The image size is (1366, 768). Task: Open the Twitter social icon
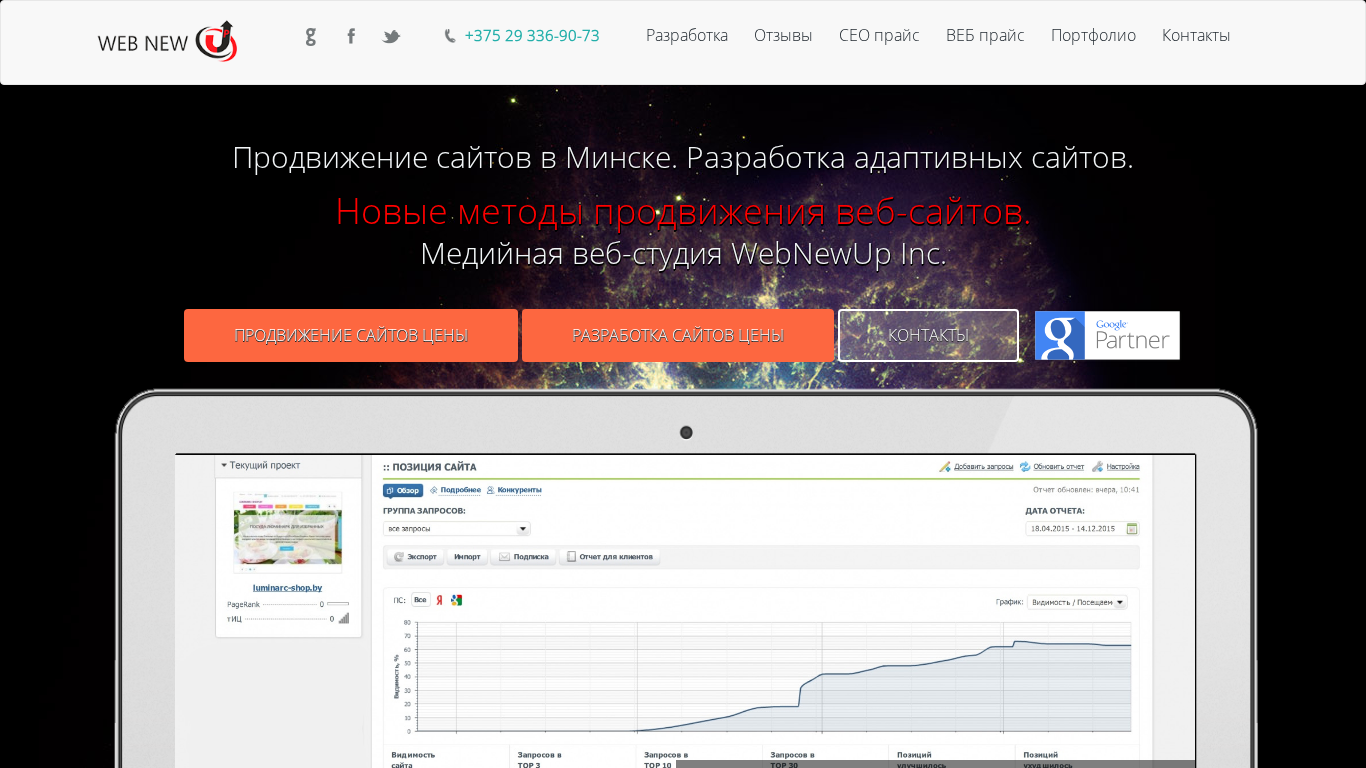[x=391, y=37]
